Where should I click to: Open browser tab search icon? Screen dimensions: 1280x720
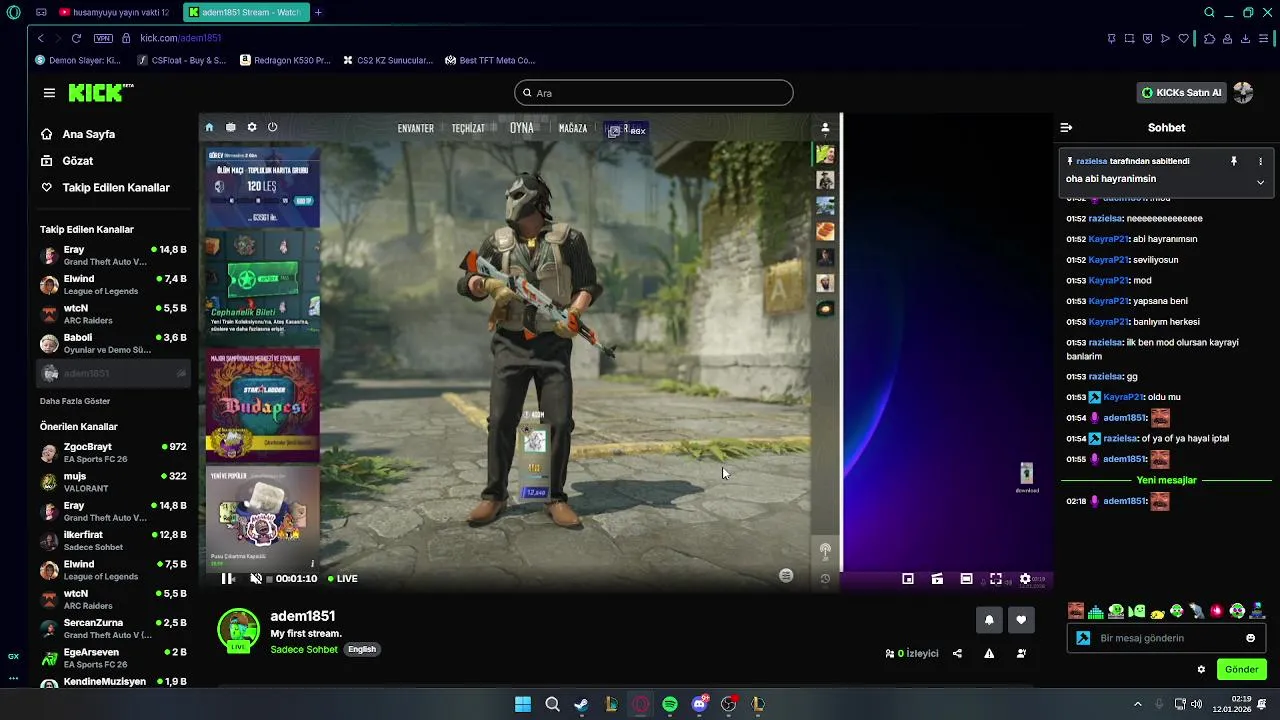tap(1209, 12)
